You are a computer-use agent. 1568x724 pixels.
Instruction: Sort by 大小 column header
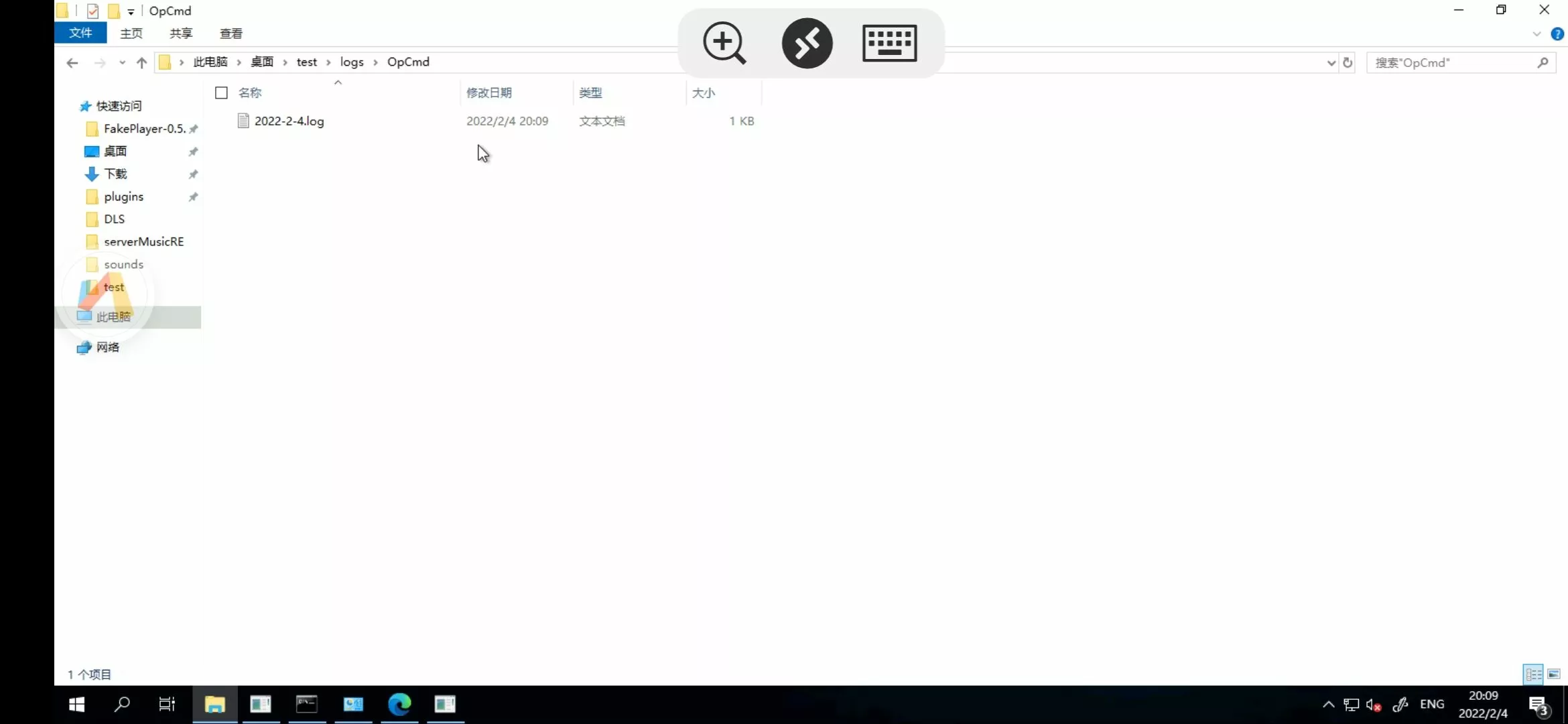(x=704, y=93)
